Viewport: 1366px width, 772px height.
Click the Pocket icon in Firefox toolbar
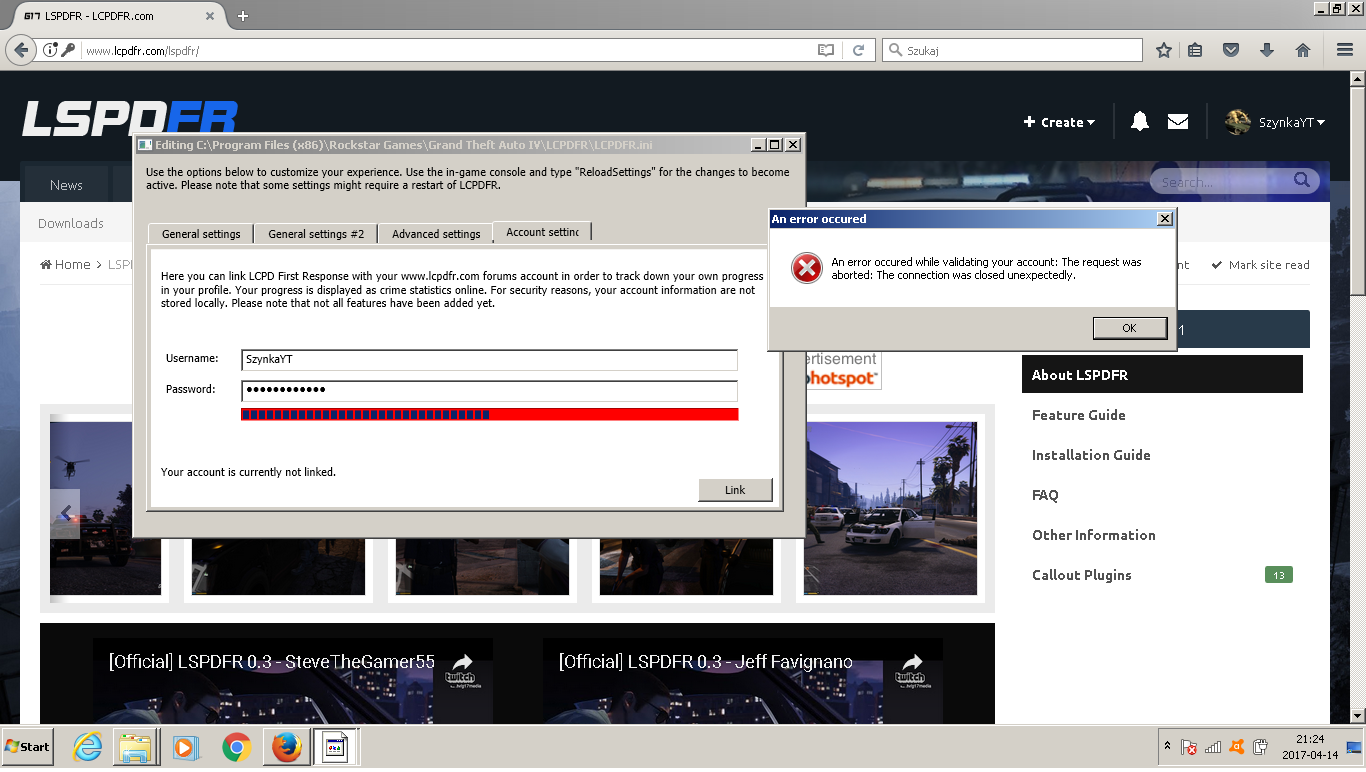click(1232, 50)
